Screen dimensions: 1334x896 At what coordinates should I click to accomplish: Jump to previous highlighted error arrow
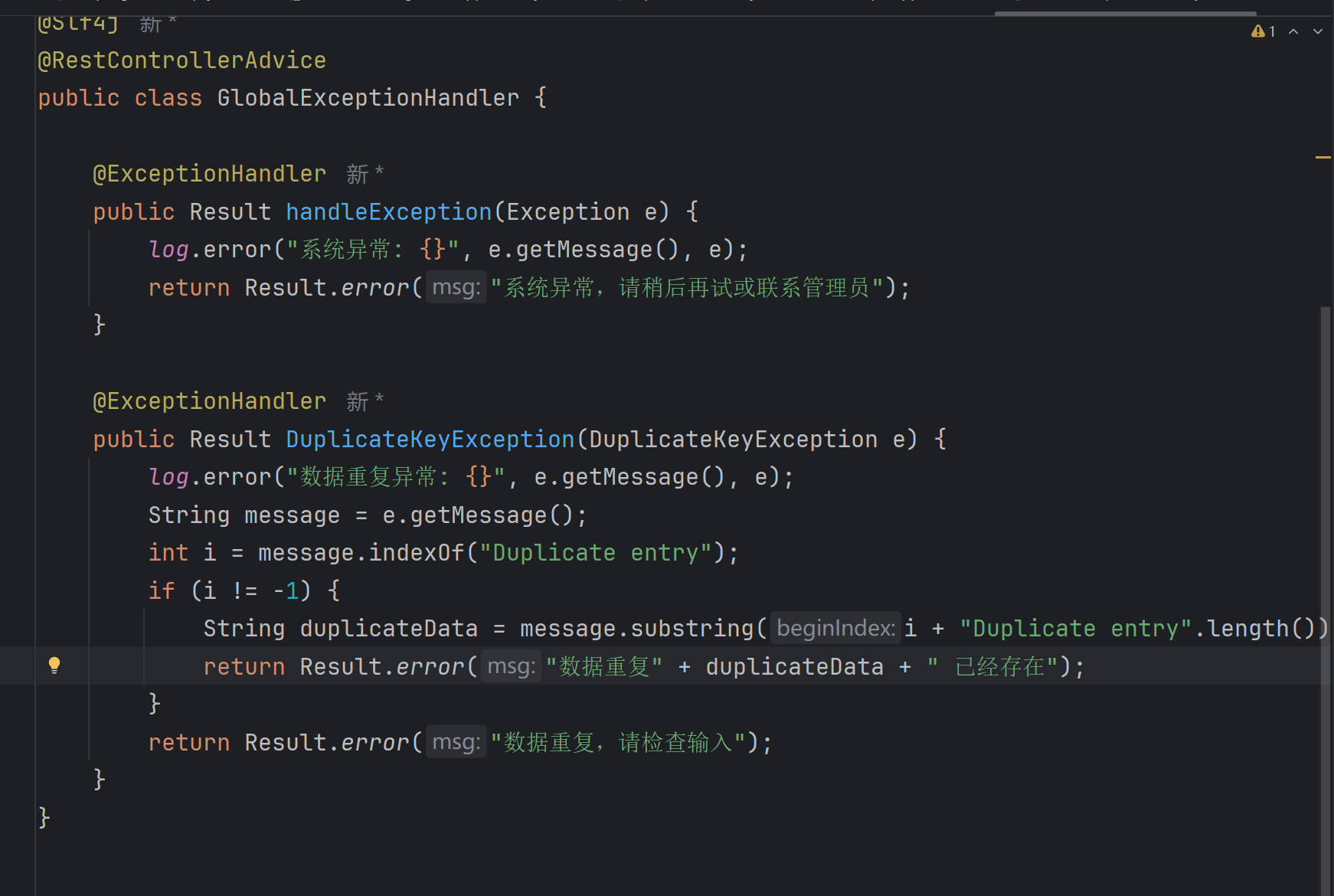(1293, 31)
